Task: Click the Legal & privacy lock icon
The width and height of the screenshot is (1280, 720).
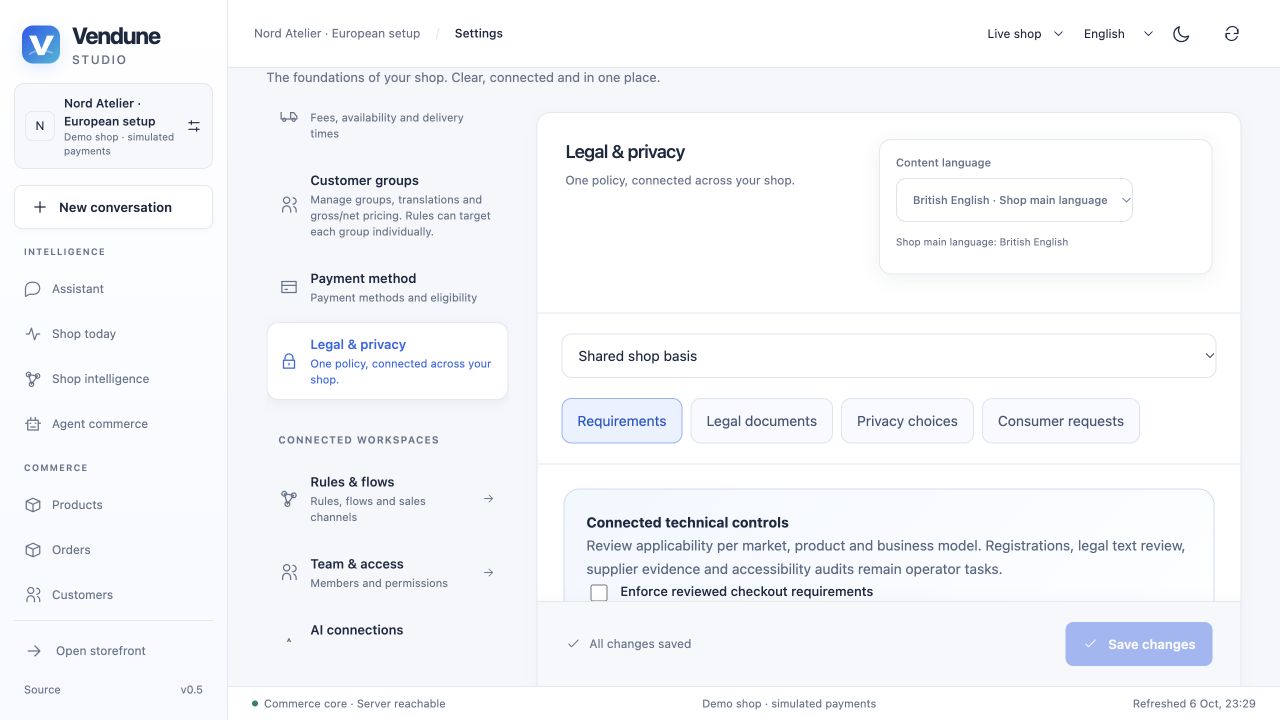Action: coord(289,362)
